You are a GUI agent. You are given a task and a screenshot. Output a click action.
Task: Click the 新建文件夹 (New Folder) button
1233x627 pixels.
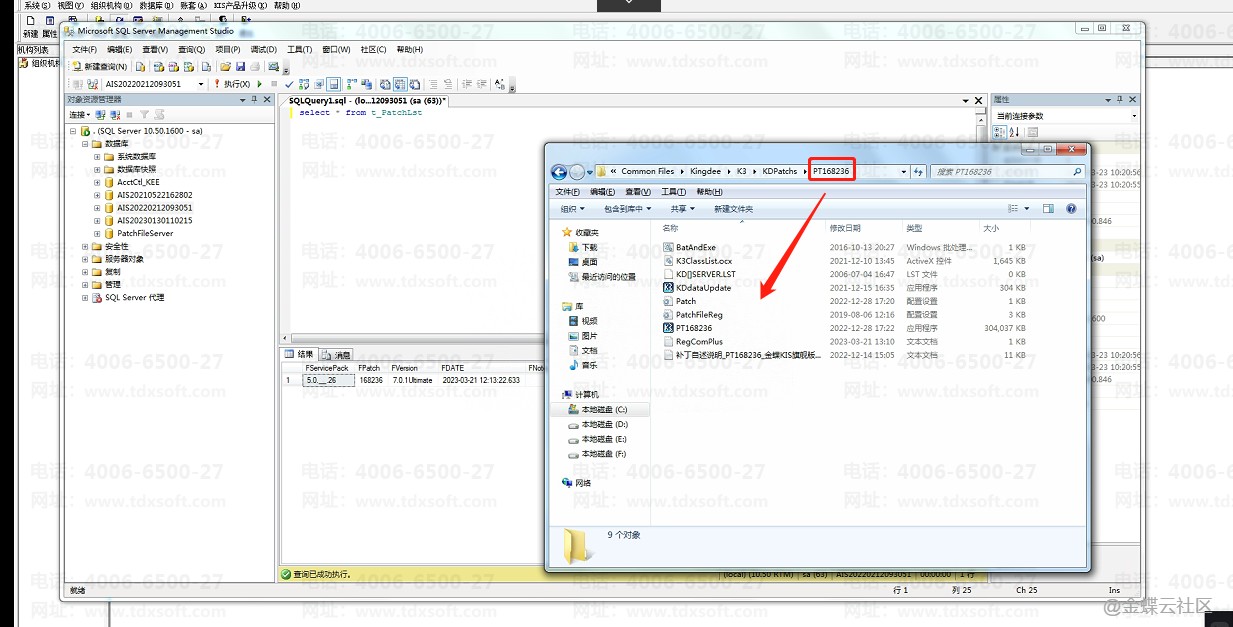(x=733, y=209)
